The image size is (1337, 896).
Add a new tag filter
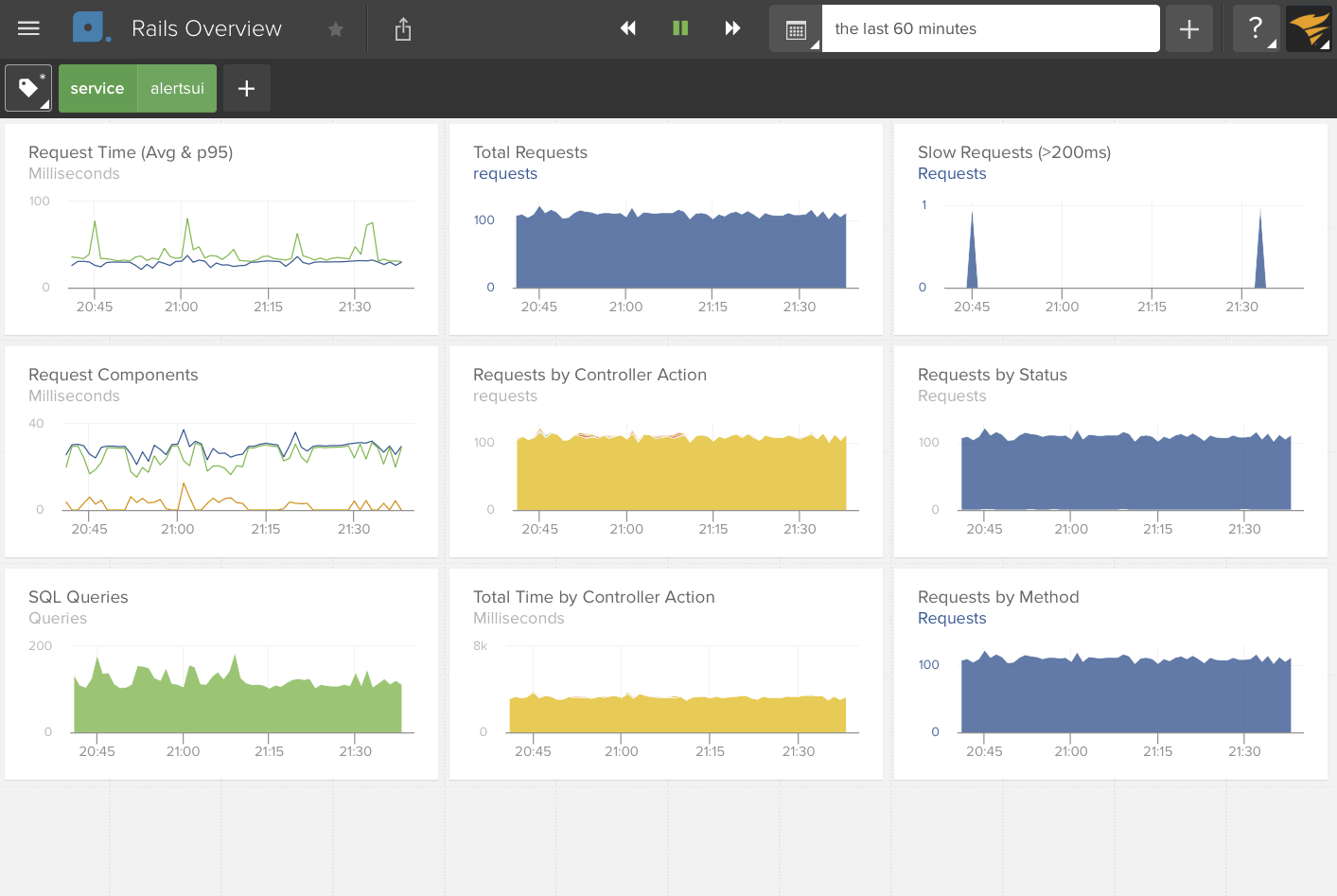pyautogui.click(x=247, y=88)
